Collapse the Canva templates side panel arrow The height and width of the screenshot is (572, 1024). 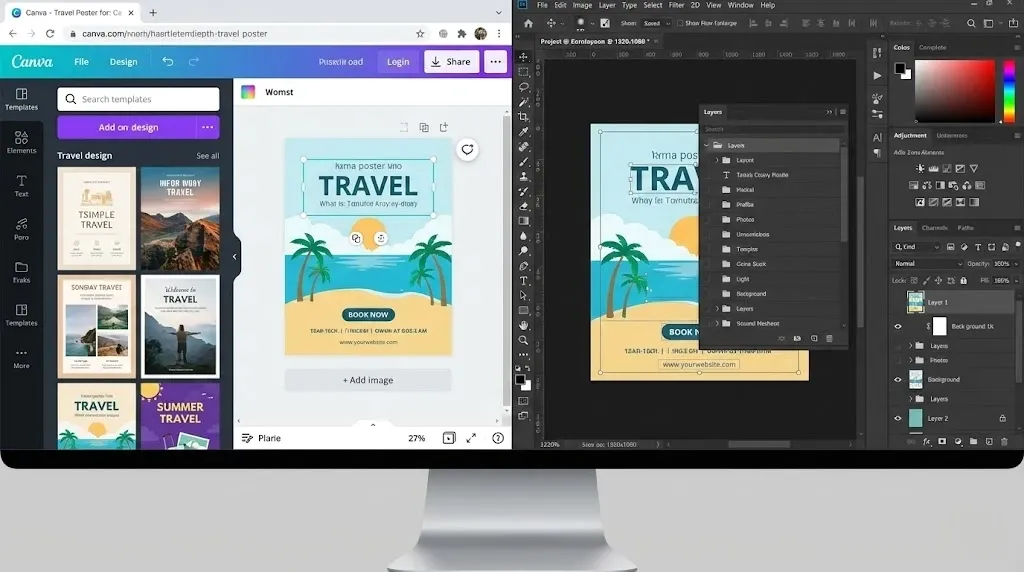[x=235, y=257]
